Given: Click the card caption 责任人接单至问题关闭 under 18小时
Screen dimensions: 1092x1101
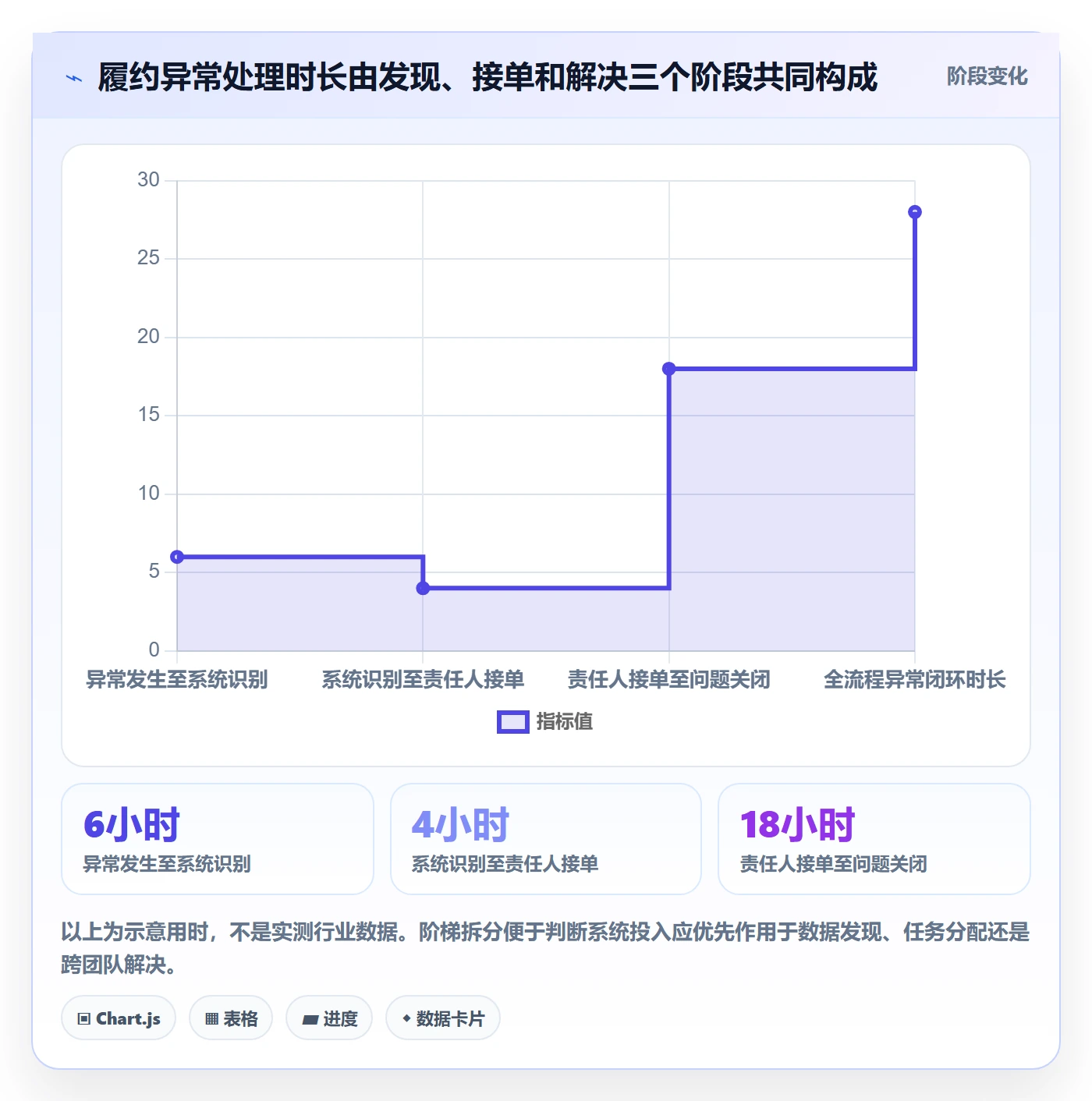Looking at the screenshot, I should click(x=833, y=864).
